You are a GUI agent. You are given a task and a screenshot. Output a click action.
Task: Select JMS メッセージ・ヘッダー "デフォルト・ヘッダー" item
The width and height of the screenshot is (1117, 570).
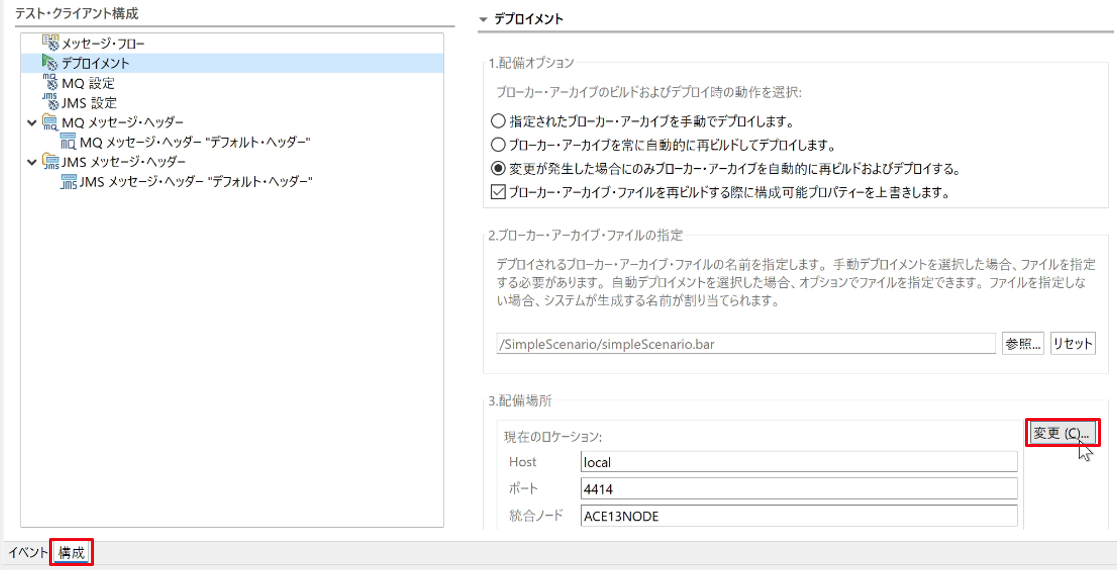click(196, 182)
